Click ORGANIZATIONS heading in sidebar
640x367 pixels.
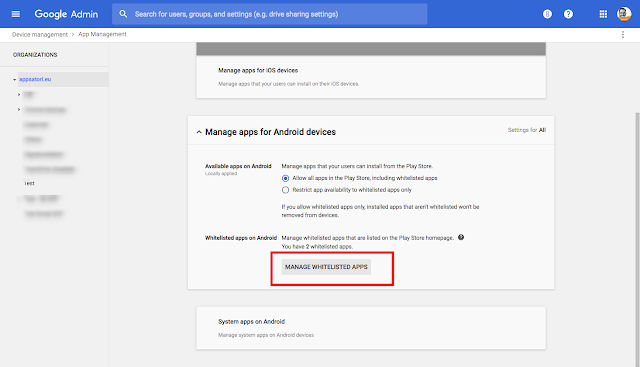point(35,55)
